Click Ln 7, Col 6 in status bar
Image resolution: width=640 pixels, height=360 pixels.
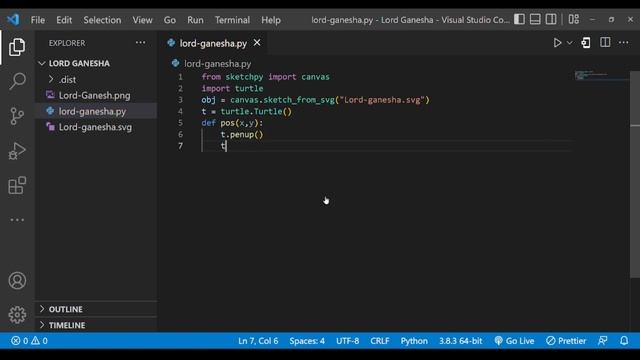pos(258,341)
